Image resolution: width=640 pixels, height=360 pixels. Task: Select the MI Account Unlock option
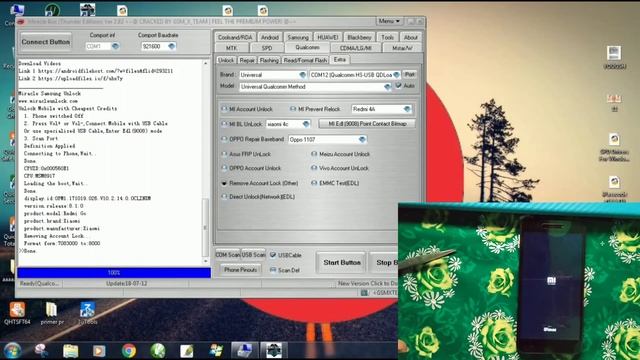[247, 109]
